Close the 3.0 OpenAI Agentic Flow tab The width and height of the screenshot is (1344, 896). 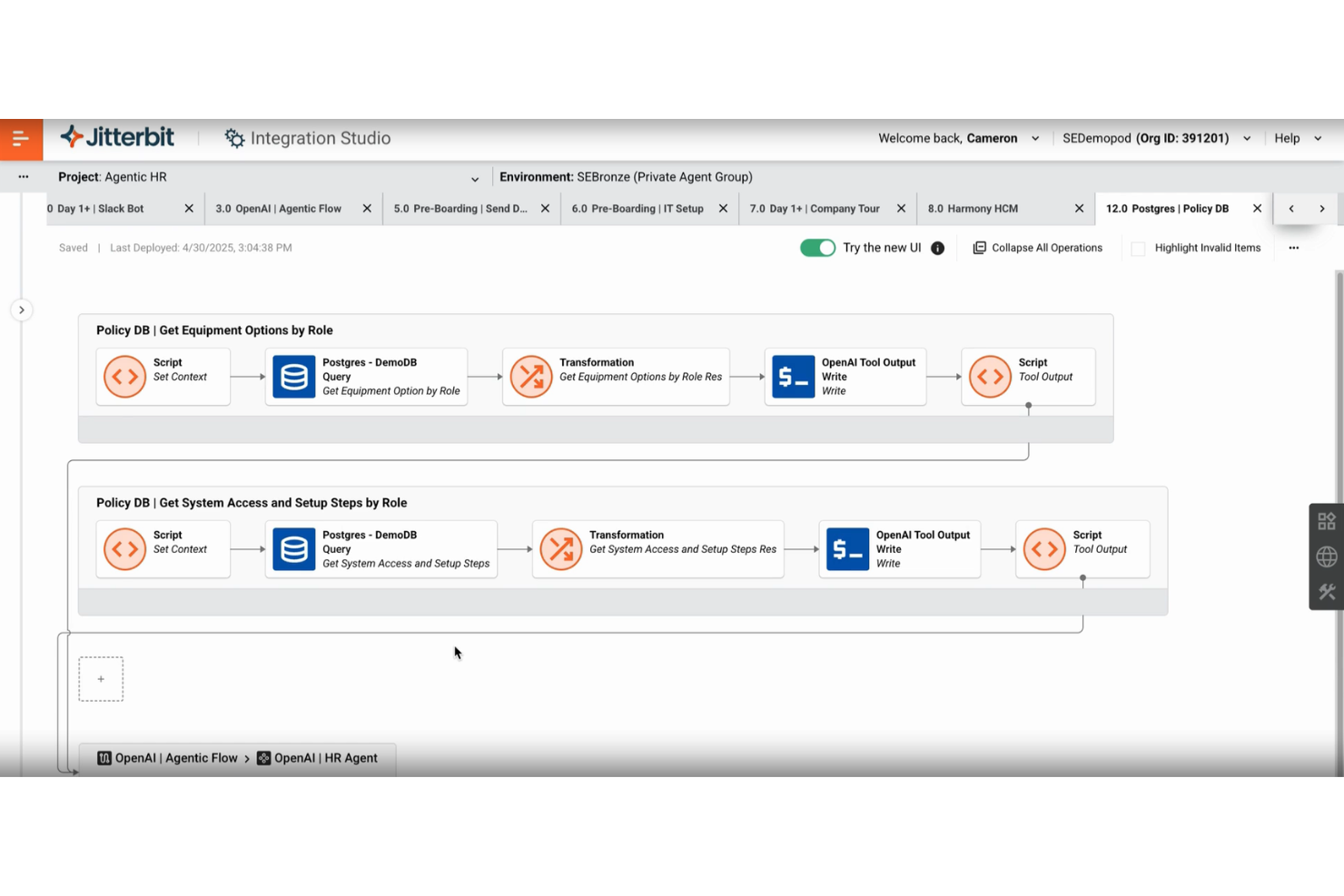click(367, 209)
